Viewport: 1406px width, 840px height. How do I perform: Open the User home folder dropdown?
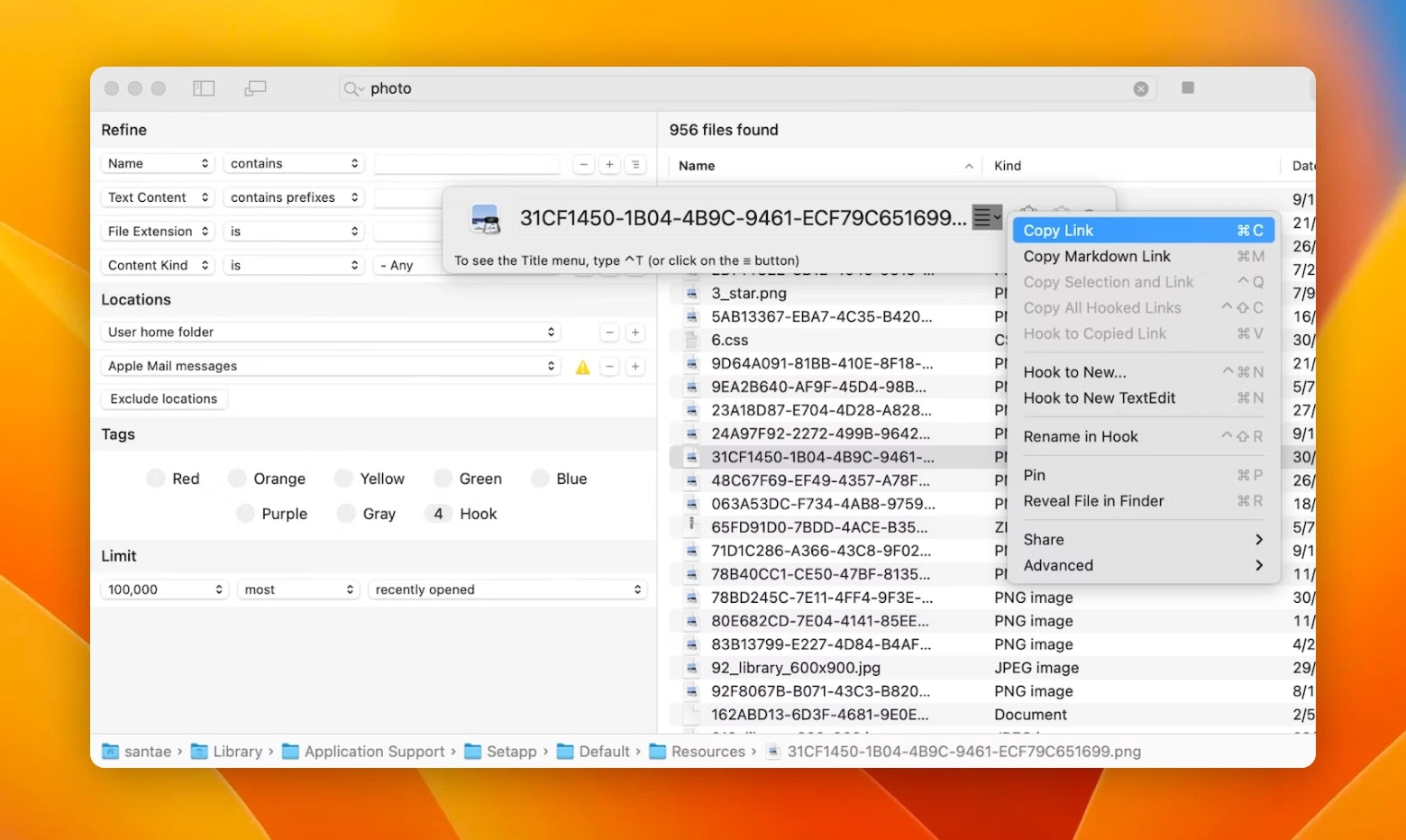pyautogui.click(x=331, y=333)
